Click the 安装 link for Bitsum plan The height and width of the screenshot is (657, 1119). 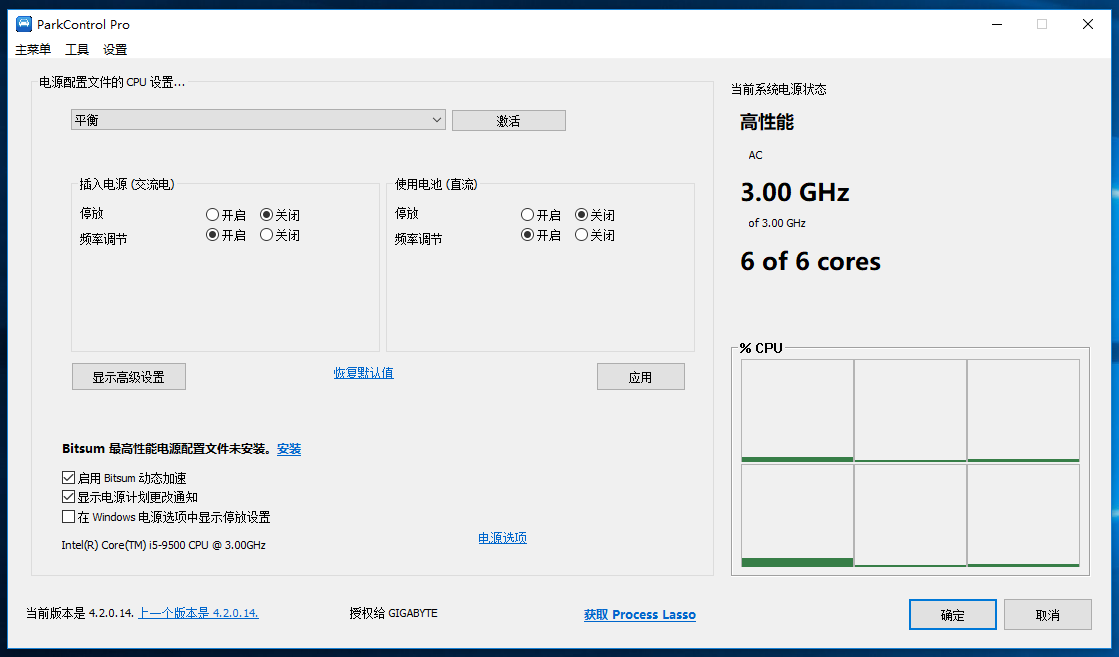(x=289, y=450)
